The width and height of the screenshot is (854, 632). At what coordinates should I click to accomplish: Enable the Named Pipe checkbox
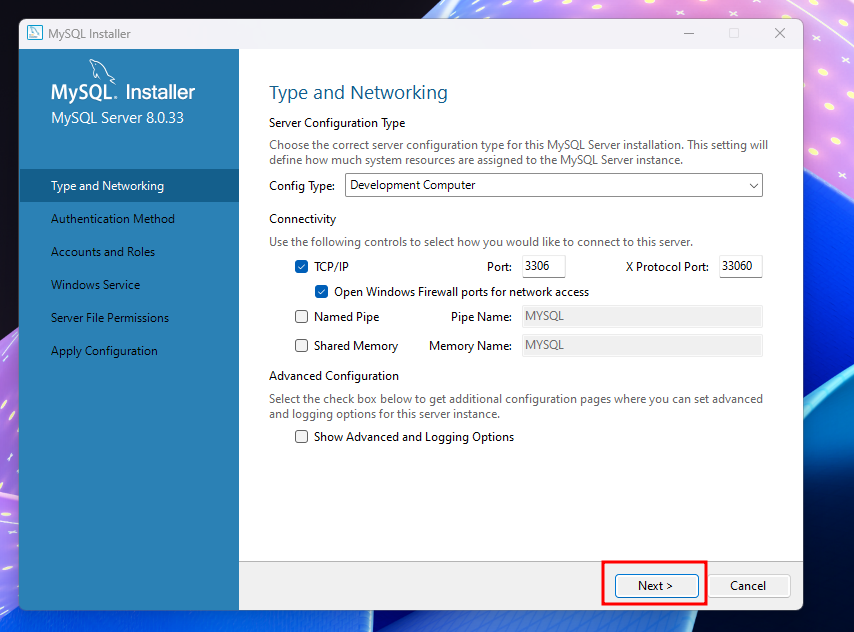coord(302,317)
